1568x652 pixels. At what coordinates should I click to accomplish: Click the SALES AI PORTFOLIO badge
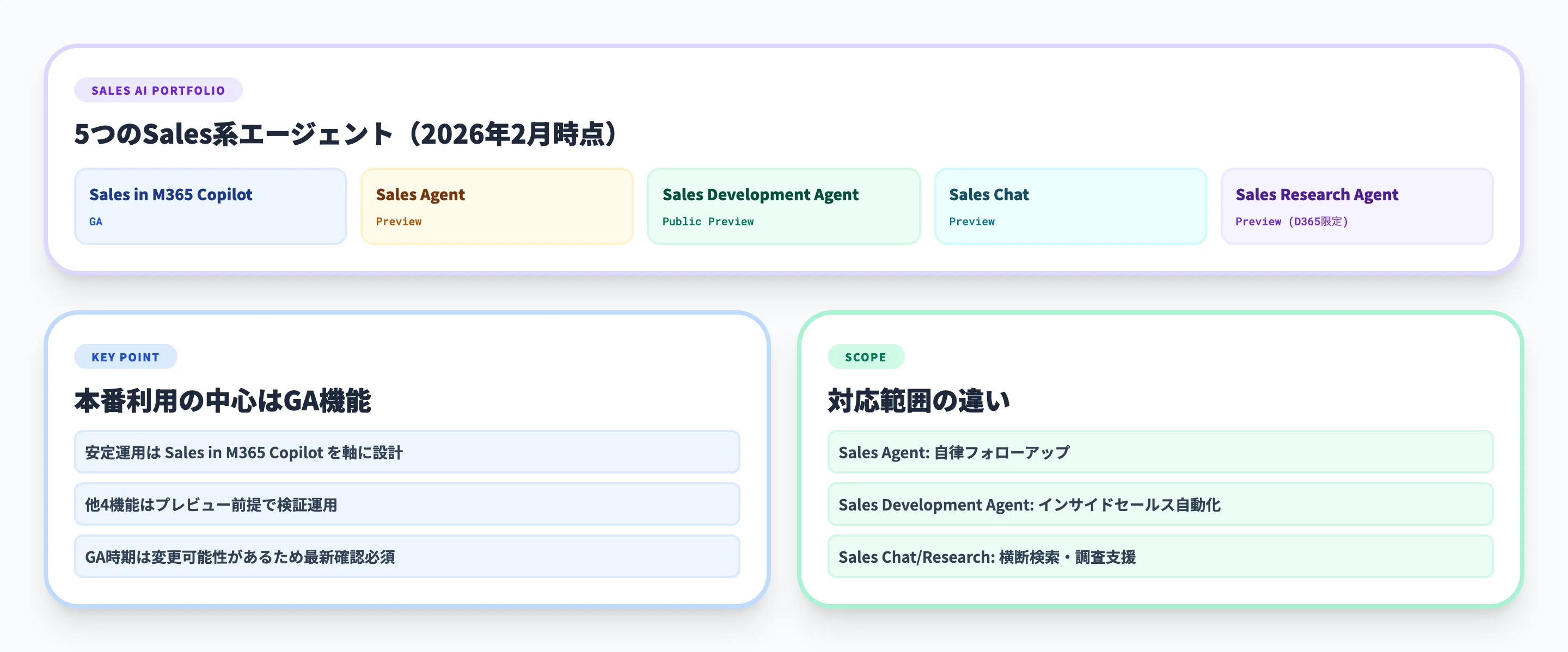[158, 89]
